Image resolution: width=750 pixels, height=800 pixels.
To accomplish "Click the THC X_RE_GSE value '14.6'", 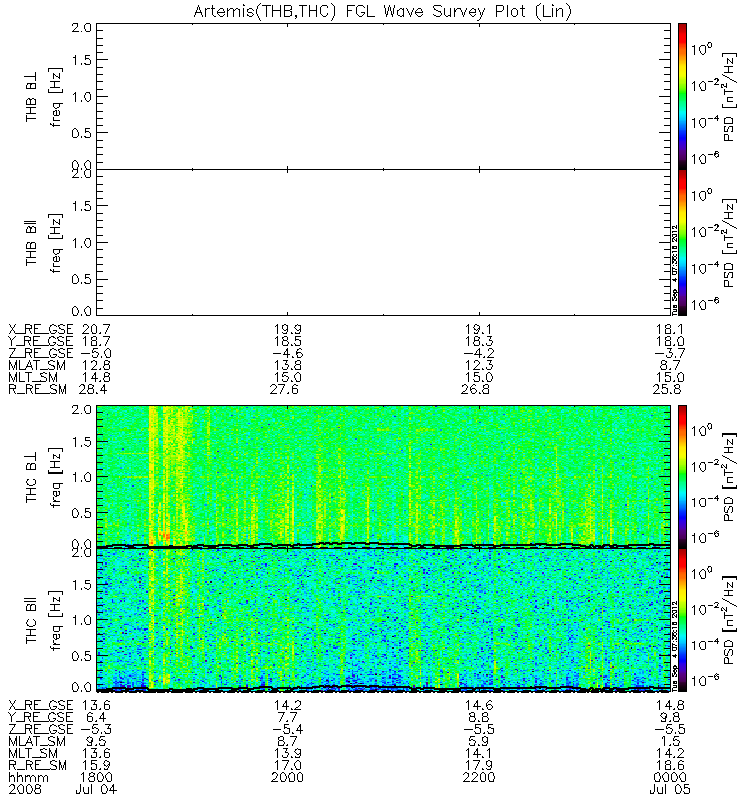I will pyautogui.click(x=479, y=705).
